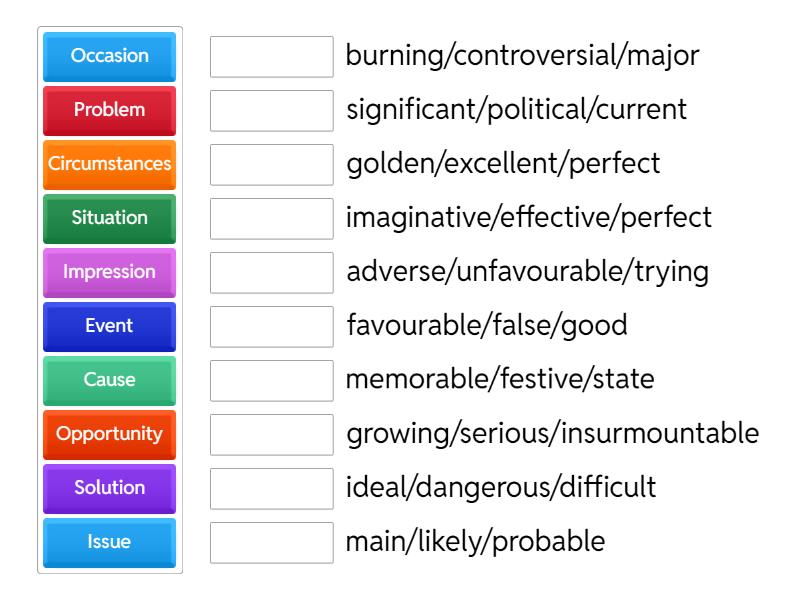This screenshot has width=800, height=600.
Task: Select the teal Cause tile
Action: click(x=110, y=380)
